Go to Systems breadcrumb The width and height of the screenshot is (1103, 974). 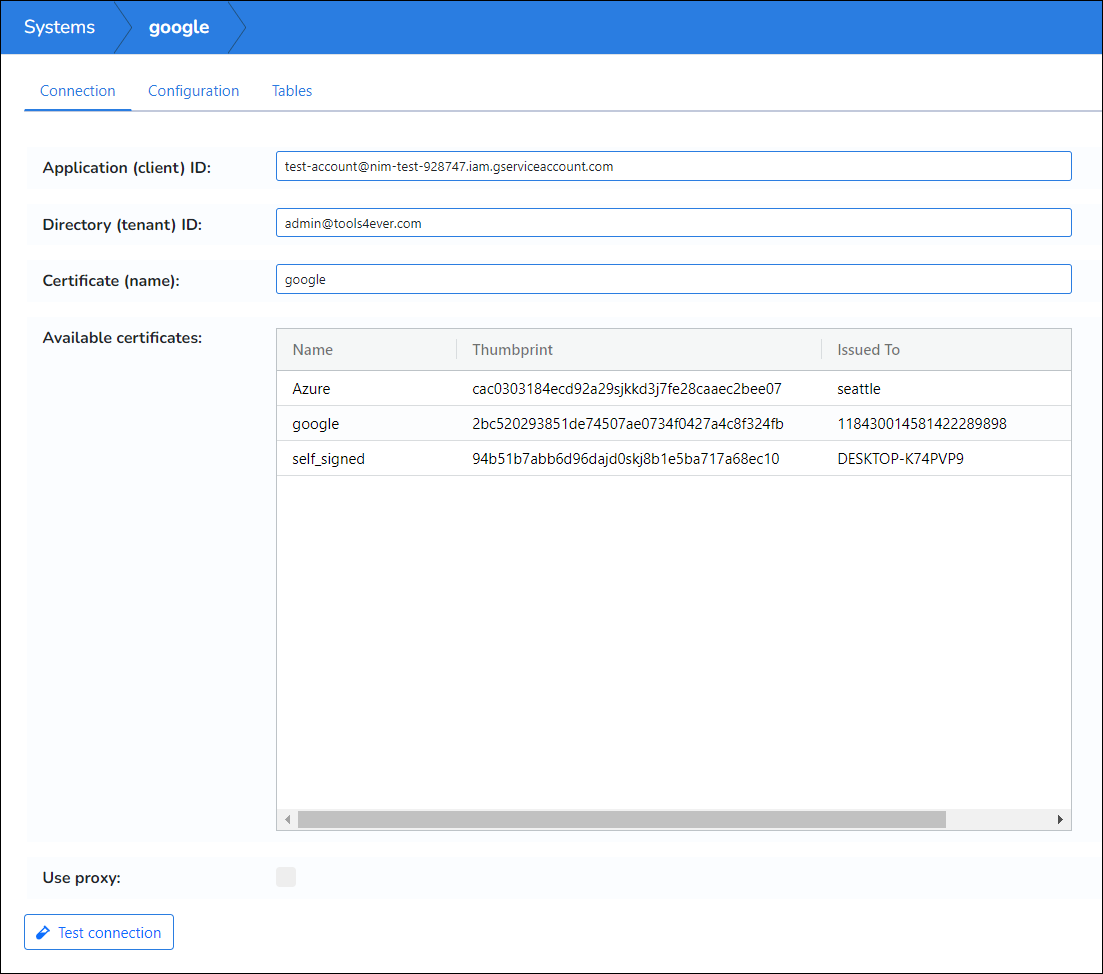pos(60,27)
